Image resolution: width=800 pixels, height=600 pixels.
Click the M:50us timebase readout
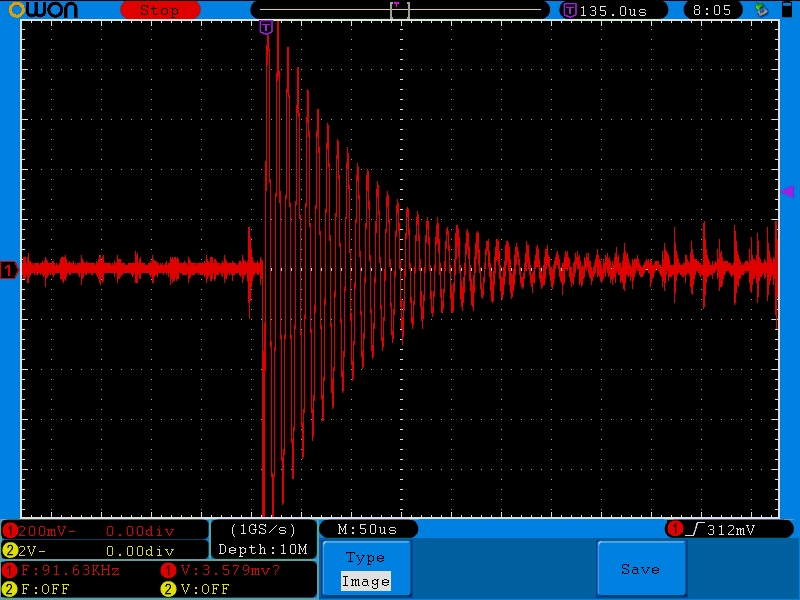pyautogui.click(x=368, y=529)
